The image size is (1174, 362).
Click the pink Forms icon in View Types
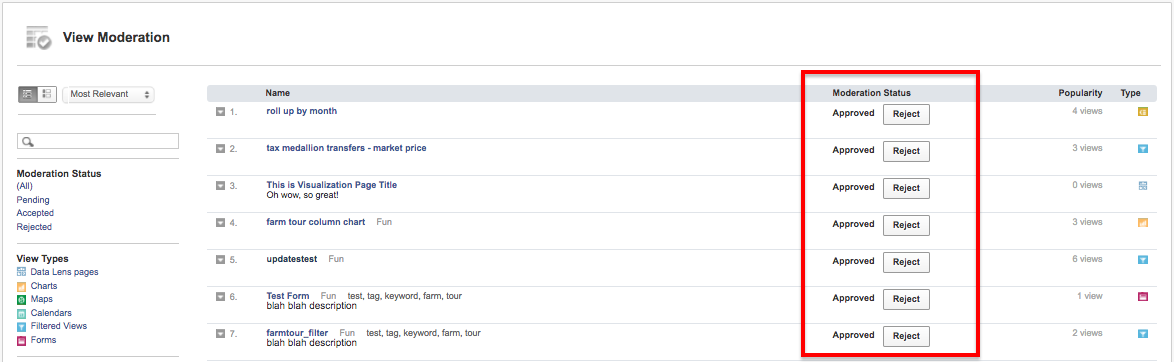click(x=22, y=340)
